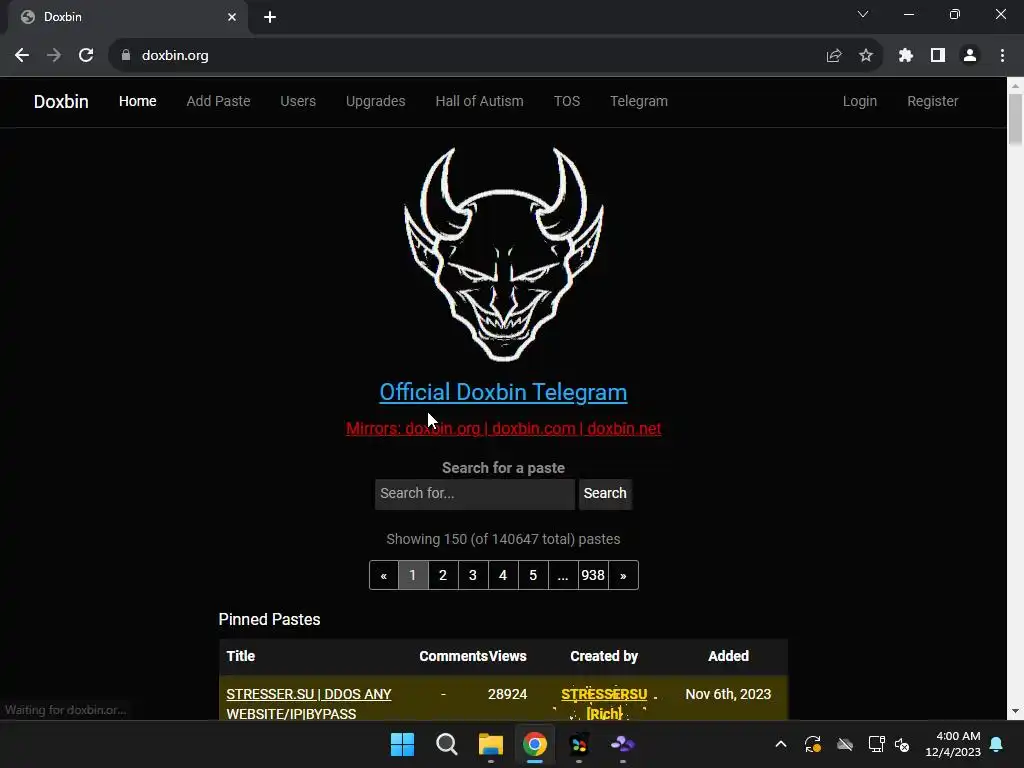The image size is (1024, 768).
Task: Click the Views column header
Action: pos(507,656)
